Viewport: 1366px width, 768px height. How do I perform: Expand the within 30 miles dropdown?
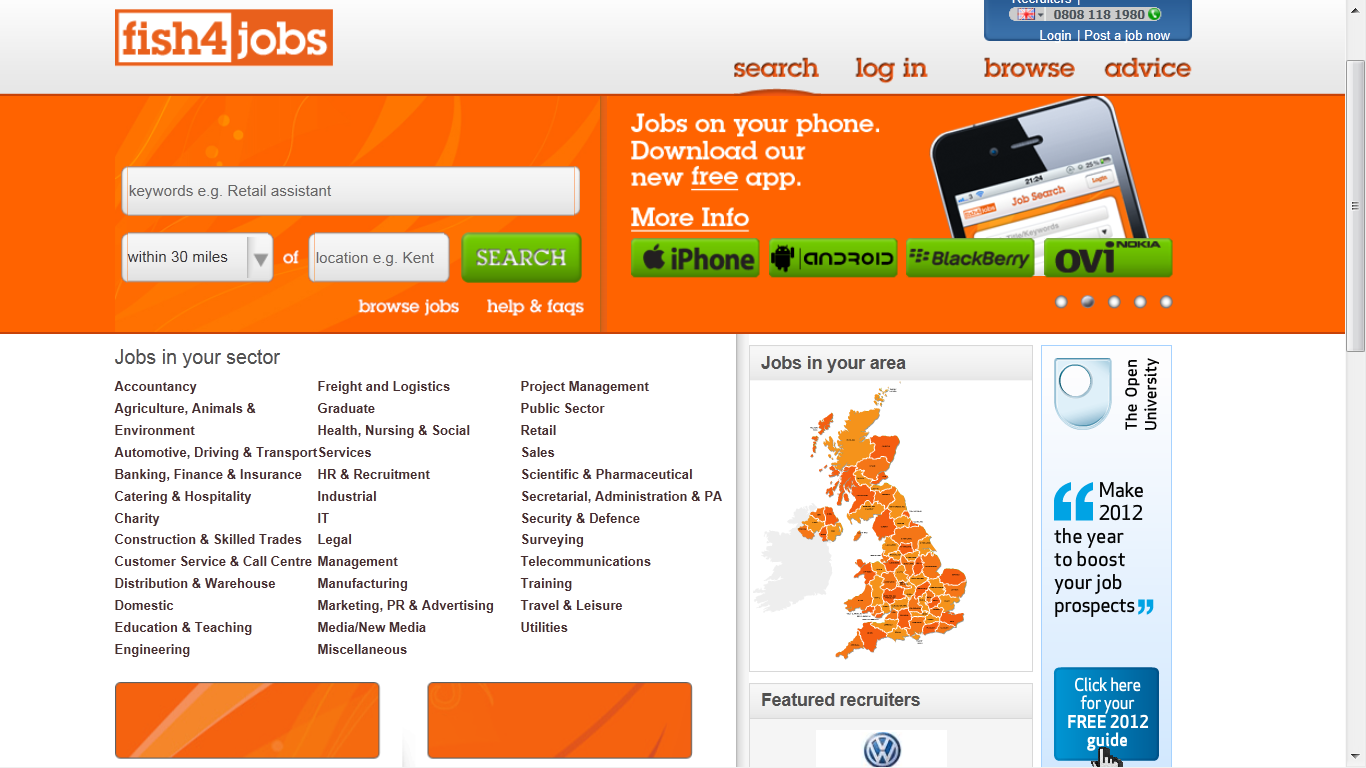click(197, 257)
